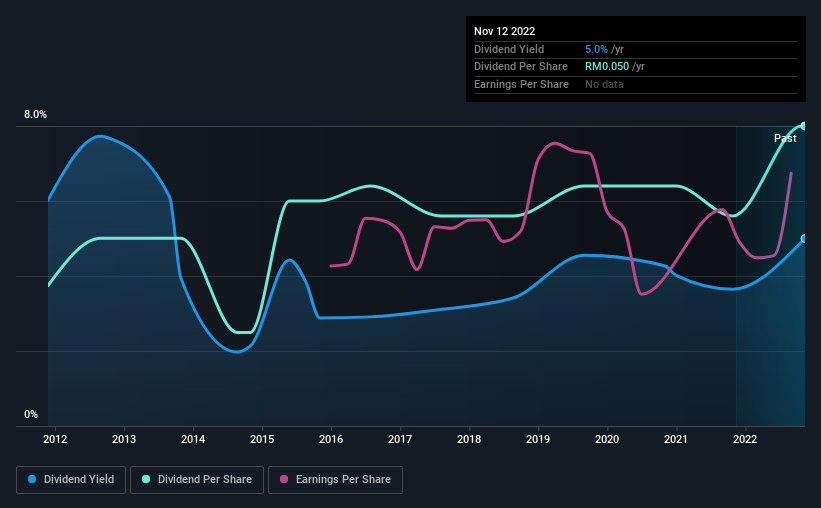Click the Dividend Per Share tooltip row label
Viewport: 821px width, 508px height.
(x=521, y=67)
